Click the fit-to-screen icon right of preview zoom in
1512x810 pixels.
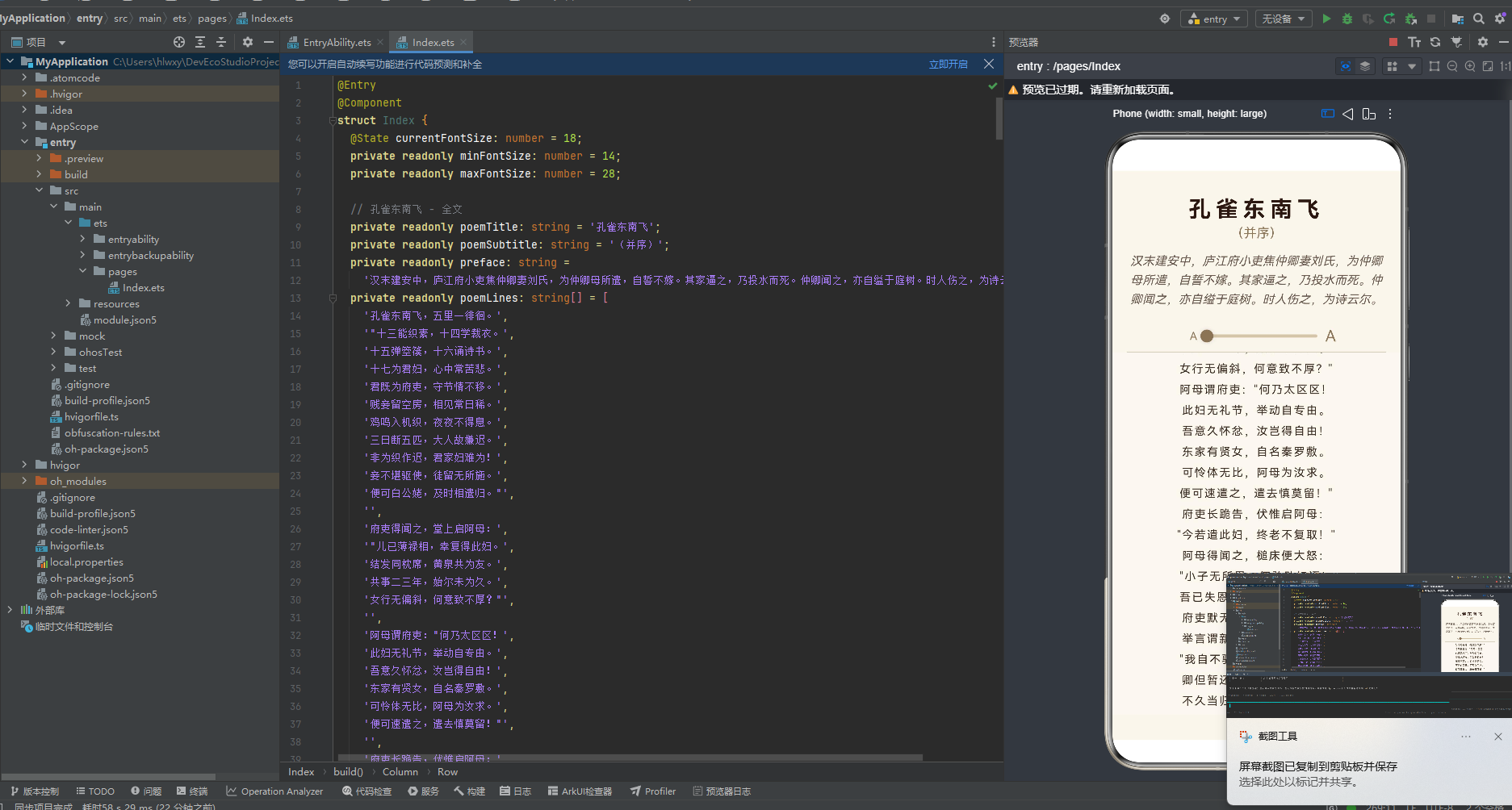1488,66
